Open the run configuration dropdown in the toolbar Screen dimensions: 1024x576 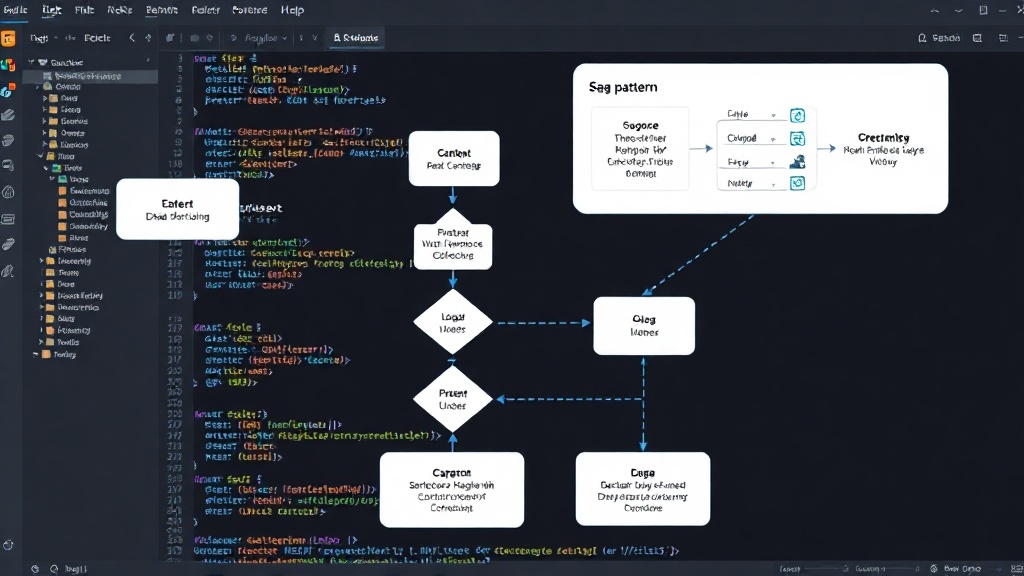tap(265, 38)
